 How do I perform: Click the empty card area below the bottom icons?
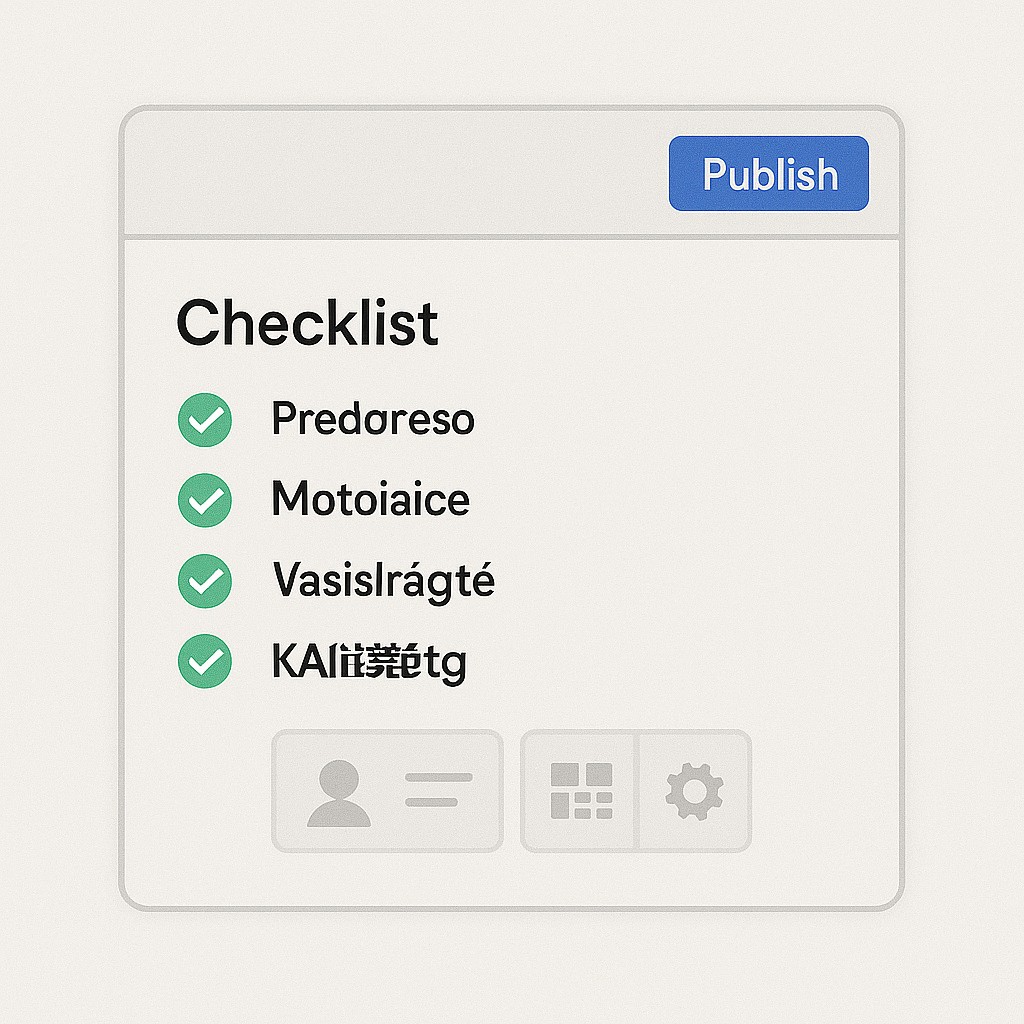coord(510,880)
